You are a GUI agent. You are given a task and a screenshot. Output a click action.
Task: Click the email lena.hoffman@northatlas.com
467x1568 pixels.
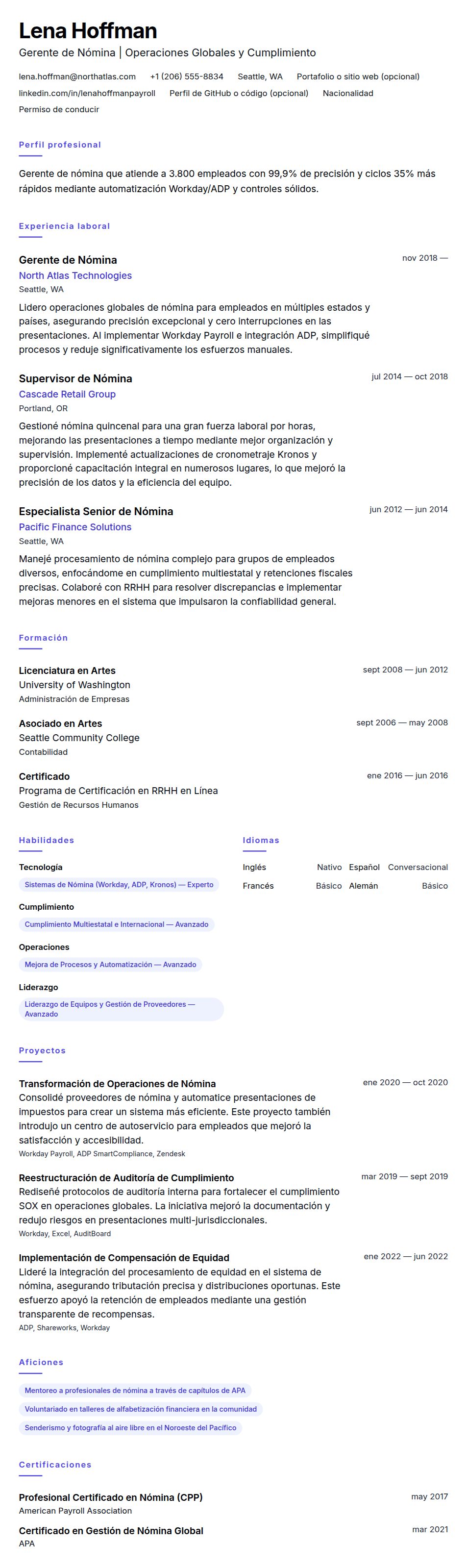point(77,76)
